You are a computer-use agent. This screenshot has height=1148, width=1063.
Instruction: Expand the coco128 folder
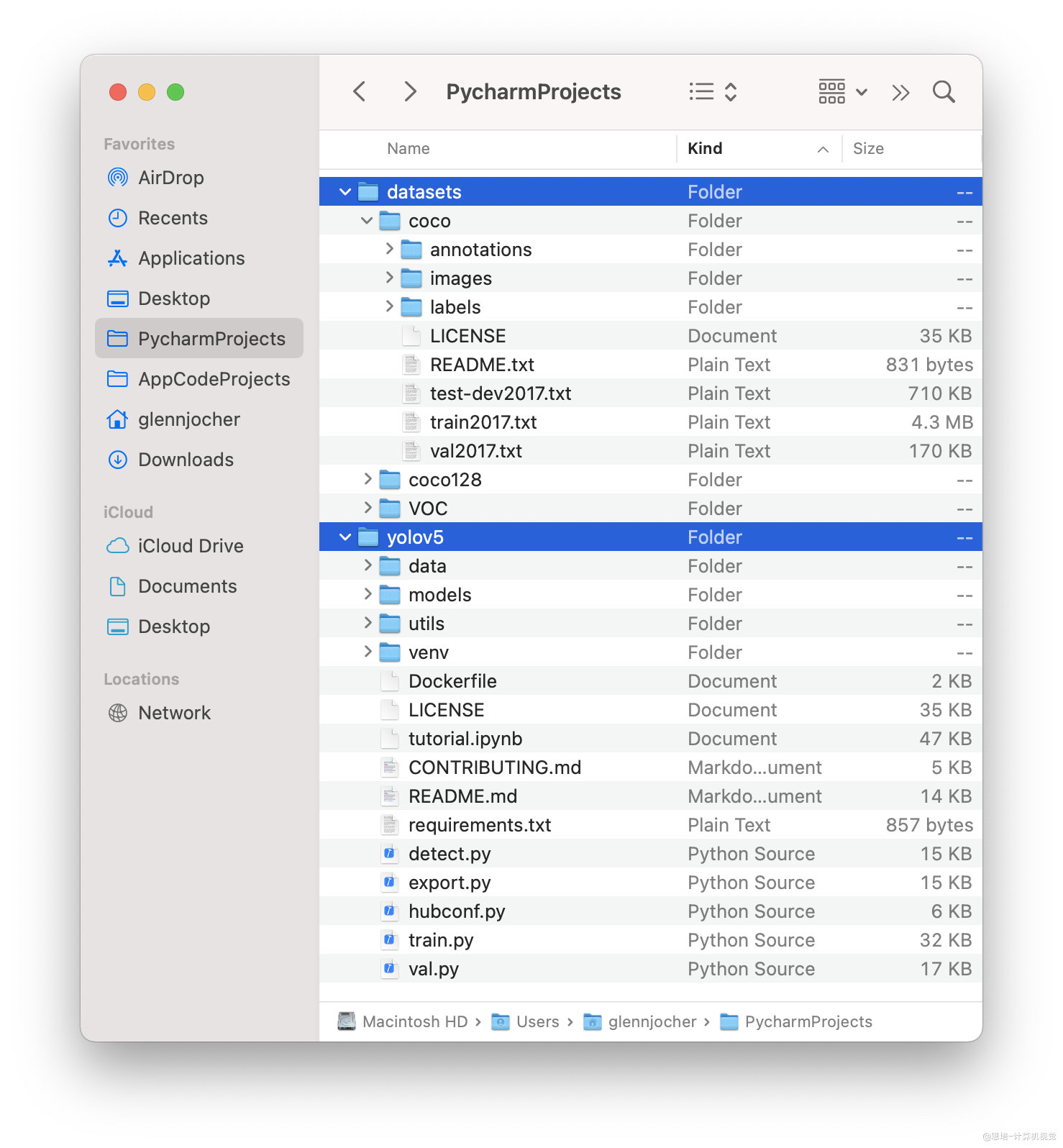point(368,479)
